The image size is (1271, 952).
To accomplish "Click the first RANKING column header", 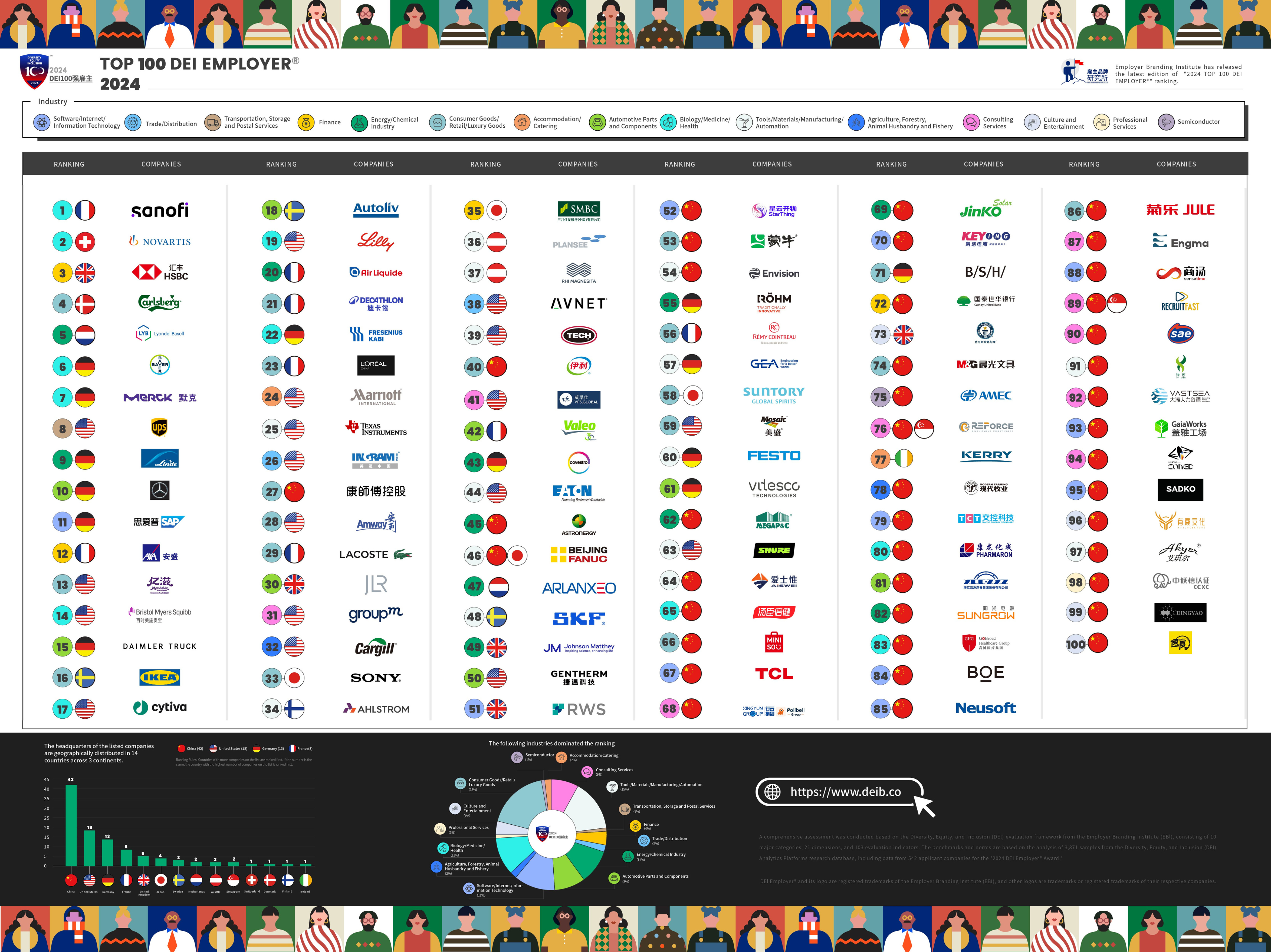I will click(69, 164).
